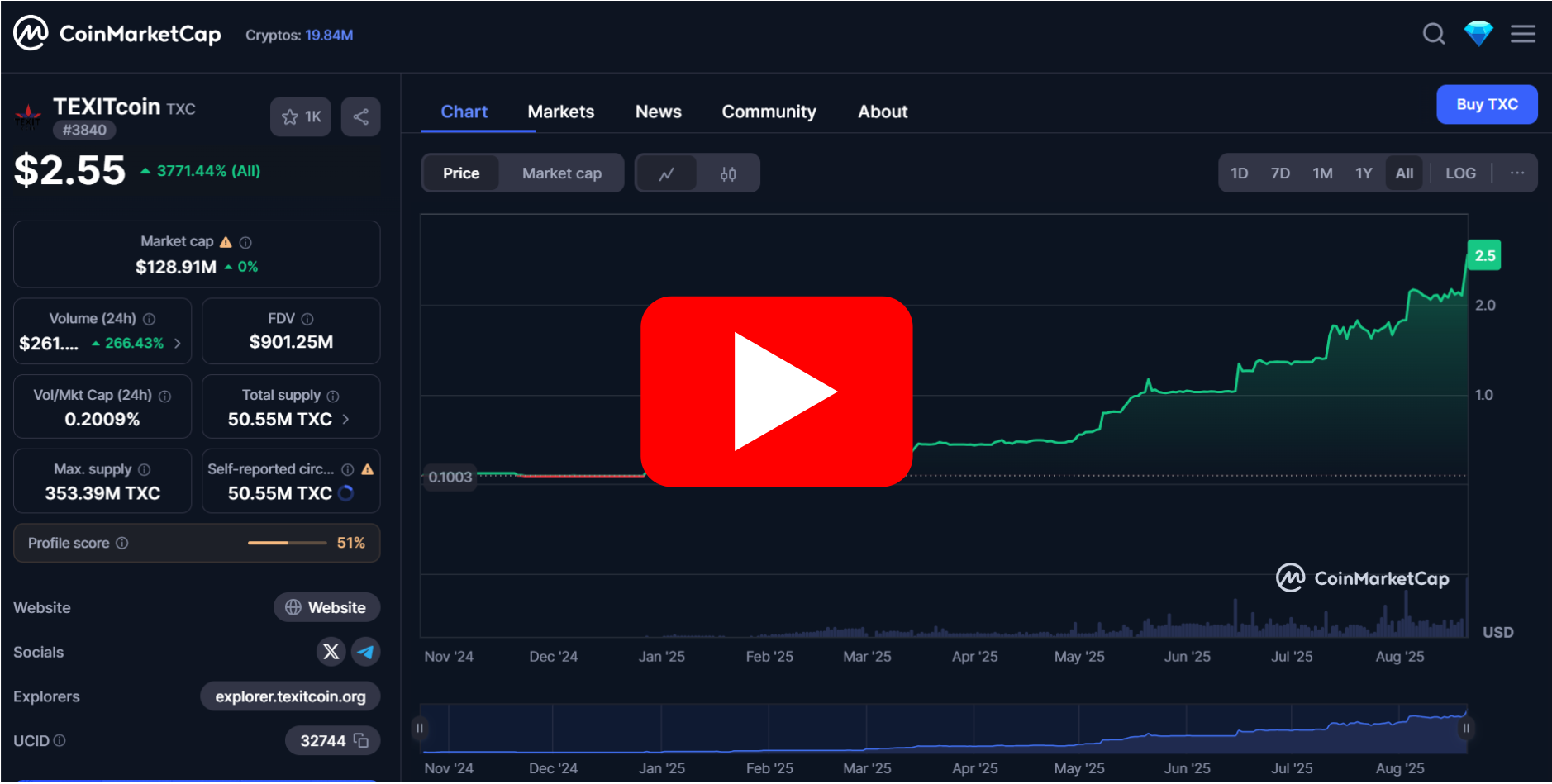Click the #3840 rank badge
Viewport: 1552px width, 784px height.
84,130
